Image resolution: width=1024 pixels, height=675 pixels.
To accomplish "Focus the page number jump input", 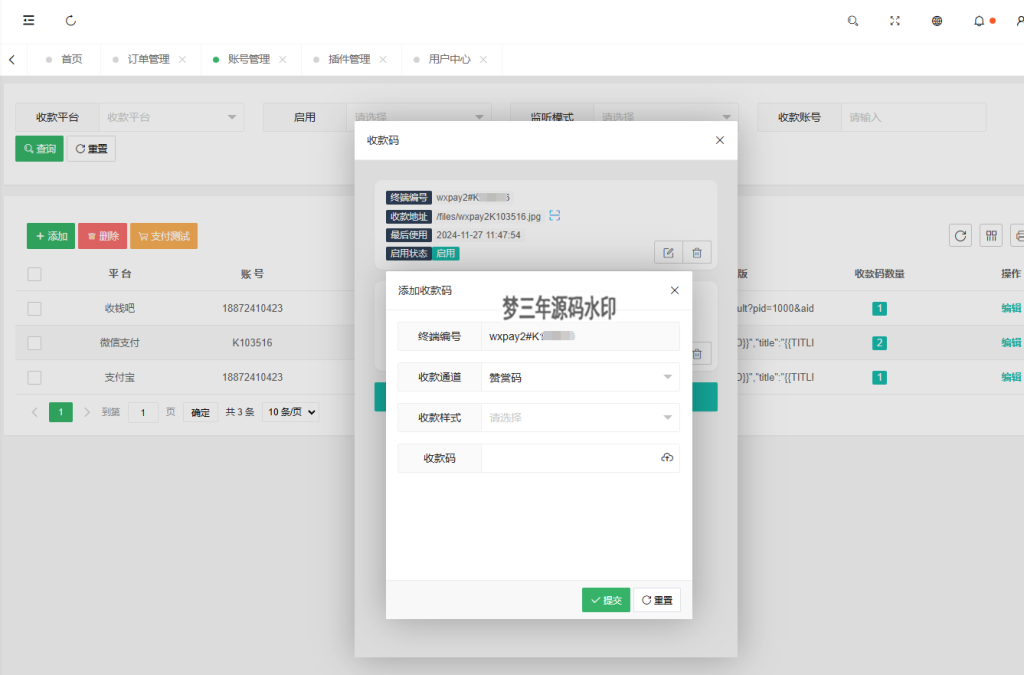I will [143, 412].
